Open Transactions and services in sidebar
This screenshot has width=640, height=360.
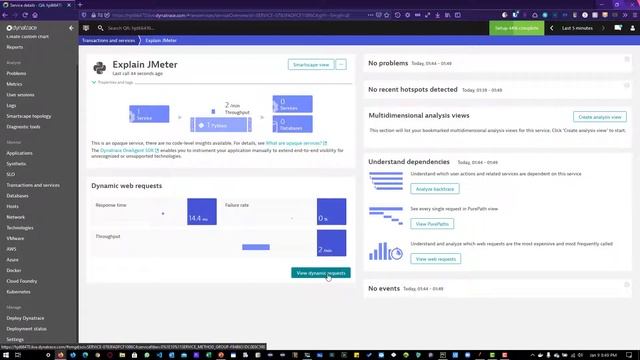(x=33, y=185)
